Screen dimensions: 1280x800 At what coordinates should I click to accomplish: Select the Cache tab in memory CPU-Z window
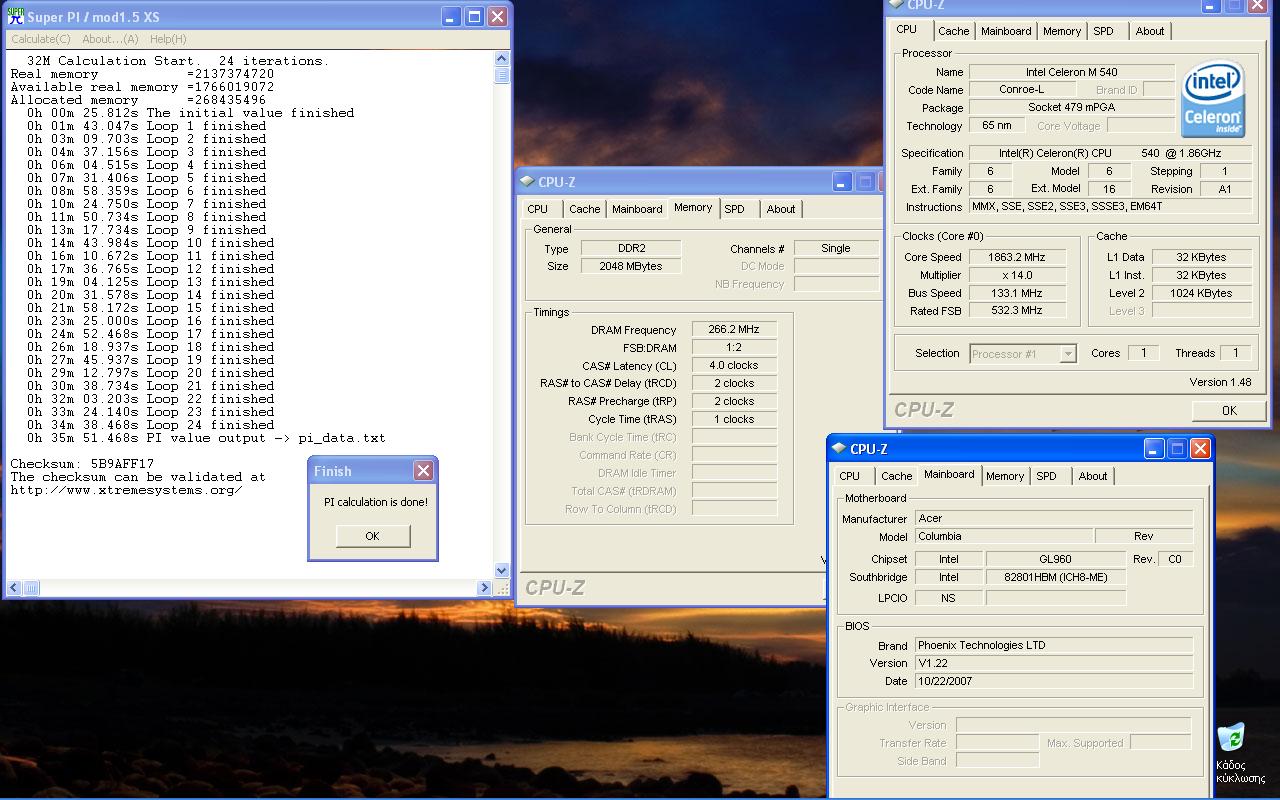(585, 209)
